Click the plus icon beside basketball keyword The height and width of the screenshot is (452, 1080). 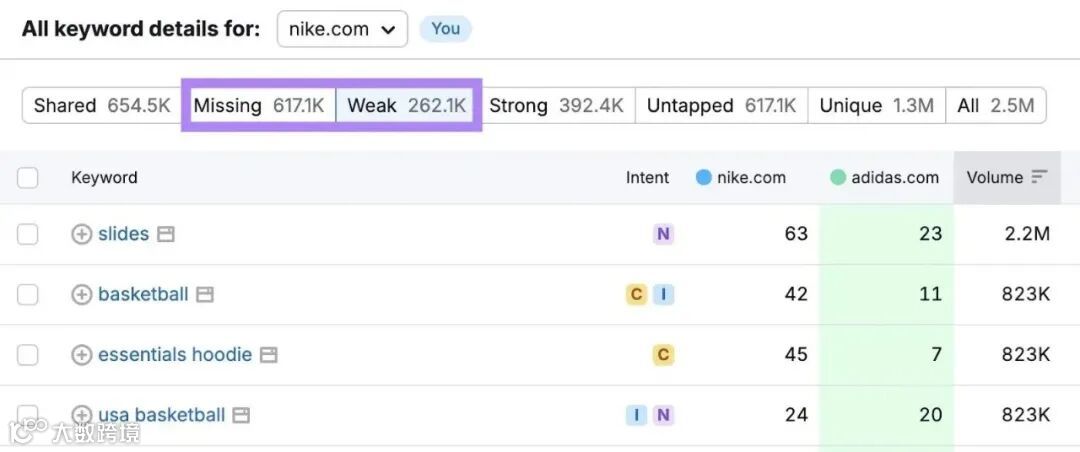click(x=81, y=294)
